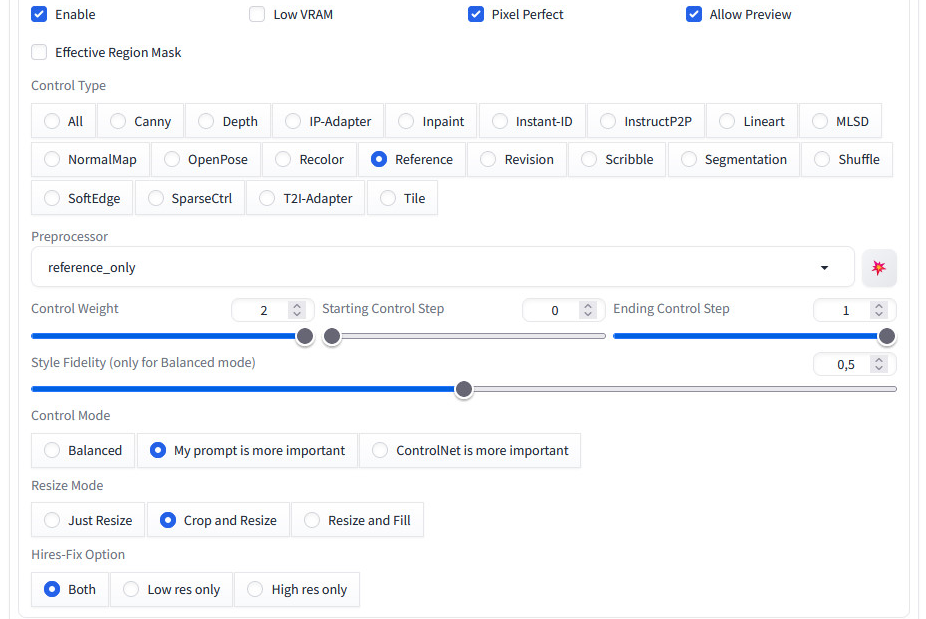Click the Style Fidelity slider handle
Screen dimensions: 926x619
464,389
